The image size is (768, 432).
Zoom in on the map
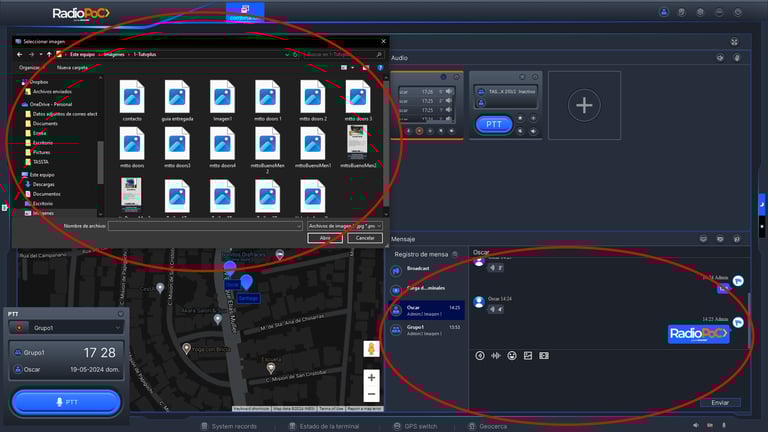371,378
